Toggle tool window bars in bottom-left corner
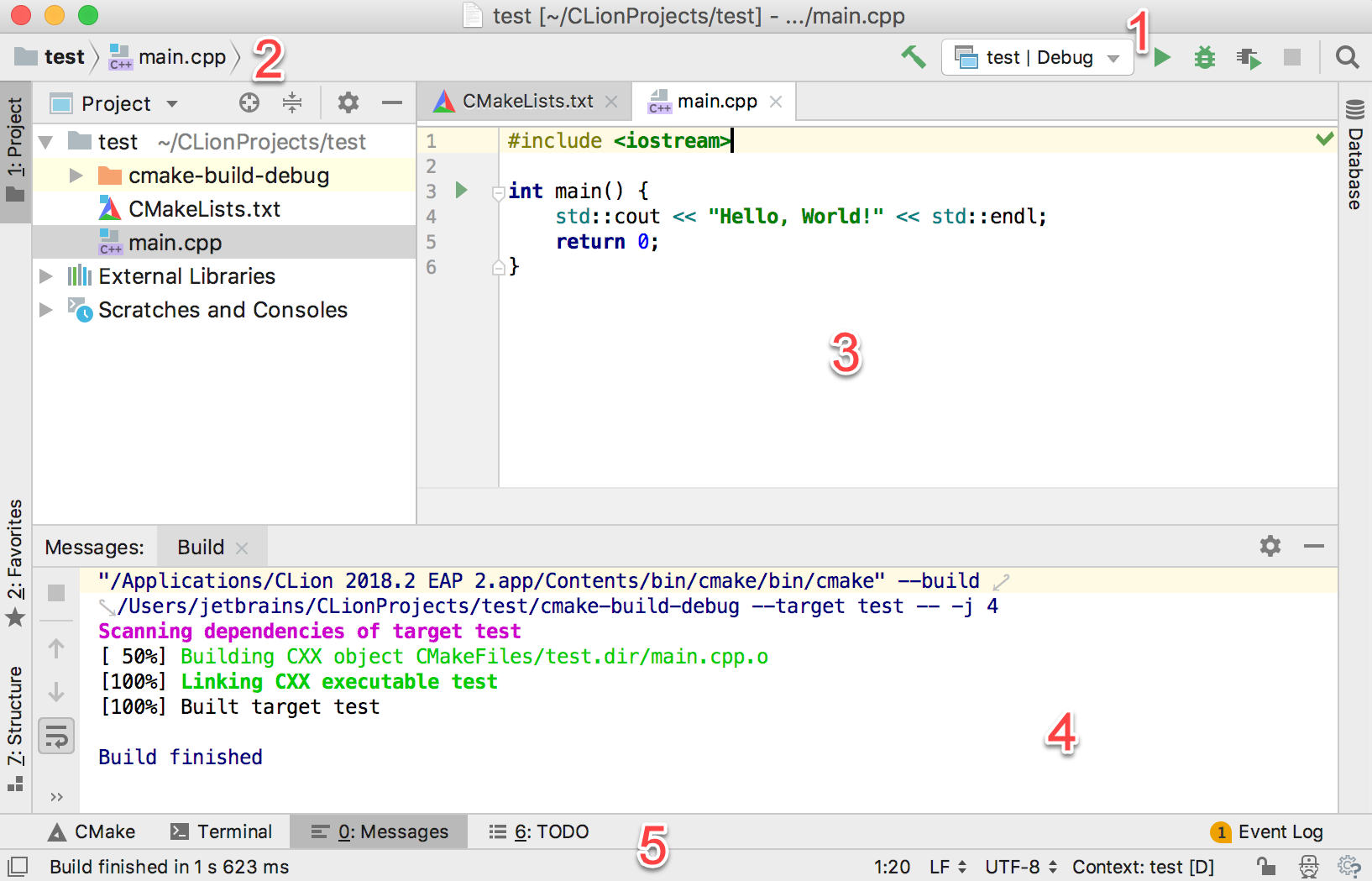The width and height of the screenshot is (1372, 881). (18, 866)
